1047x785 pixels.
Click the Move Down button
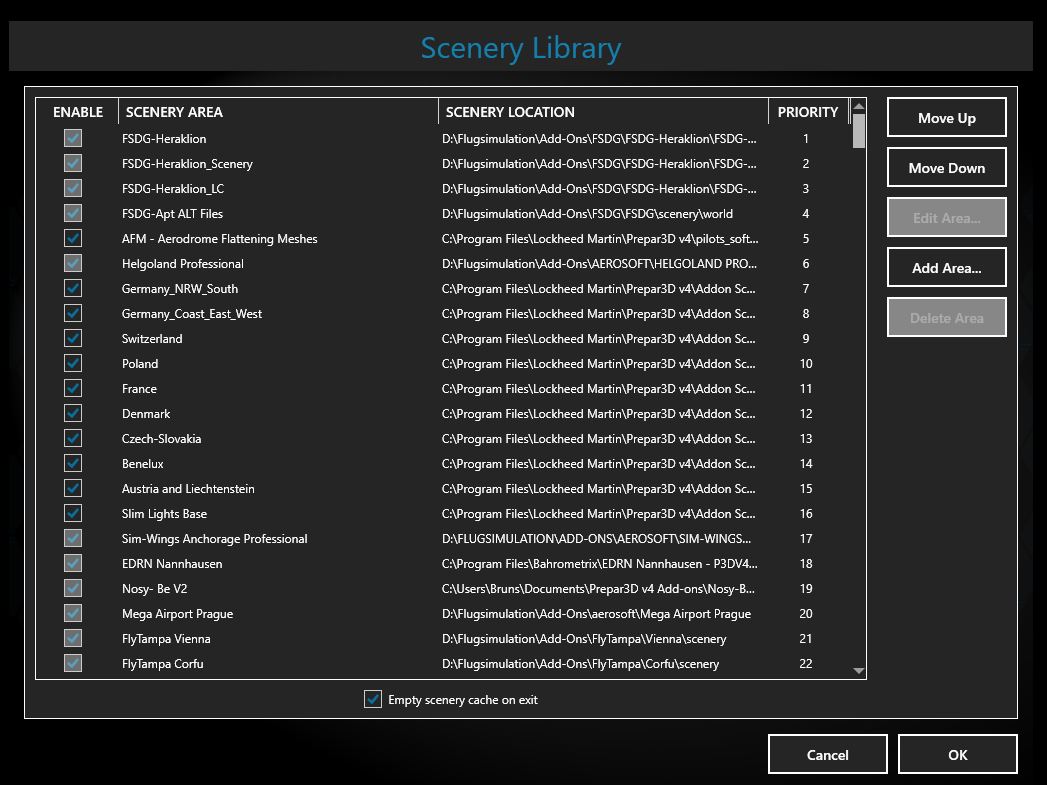click(946, 168)
